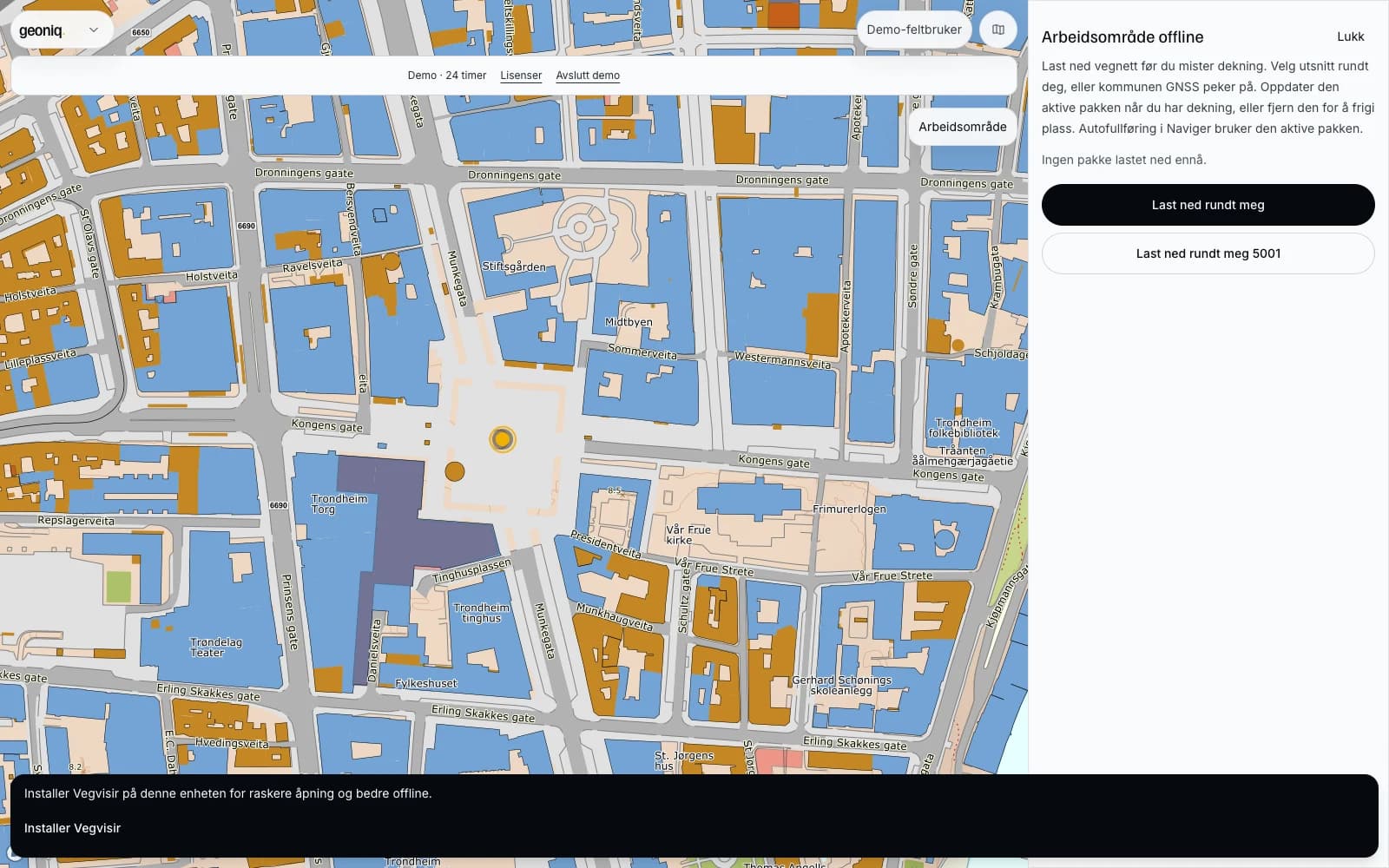Click the Hvedingsveita street label
1389x868 pixels.
[232, 743]
